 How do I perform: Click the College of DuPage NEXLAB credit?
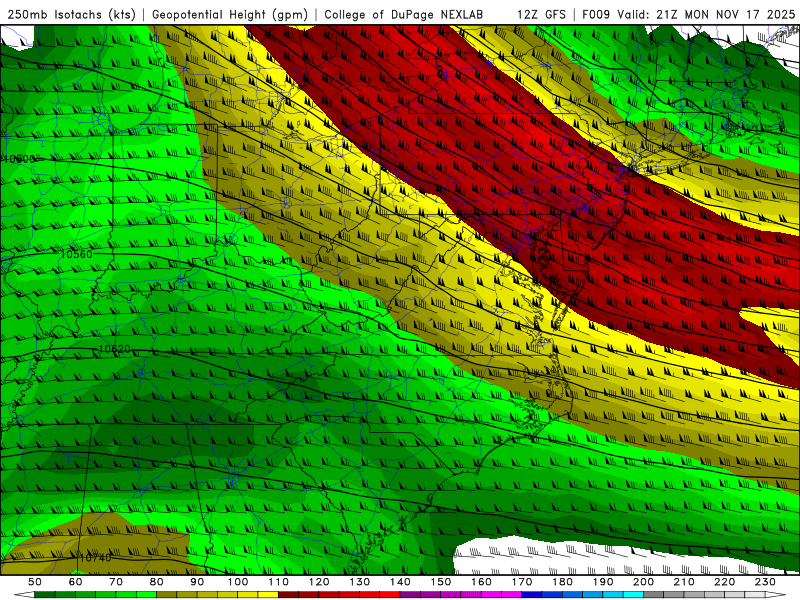pos(404,14)
